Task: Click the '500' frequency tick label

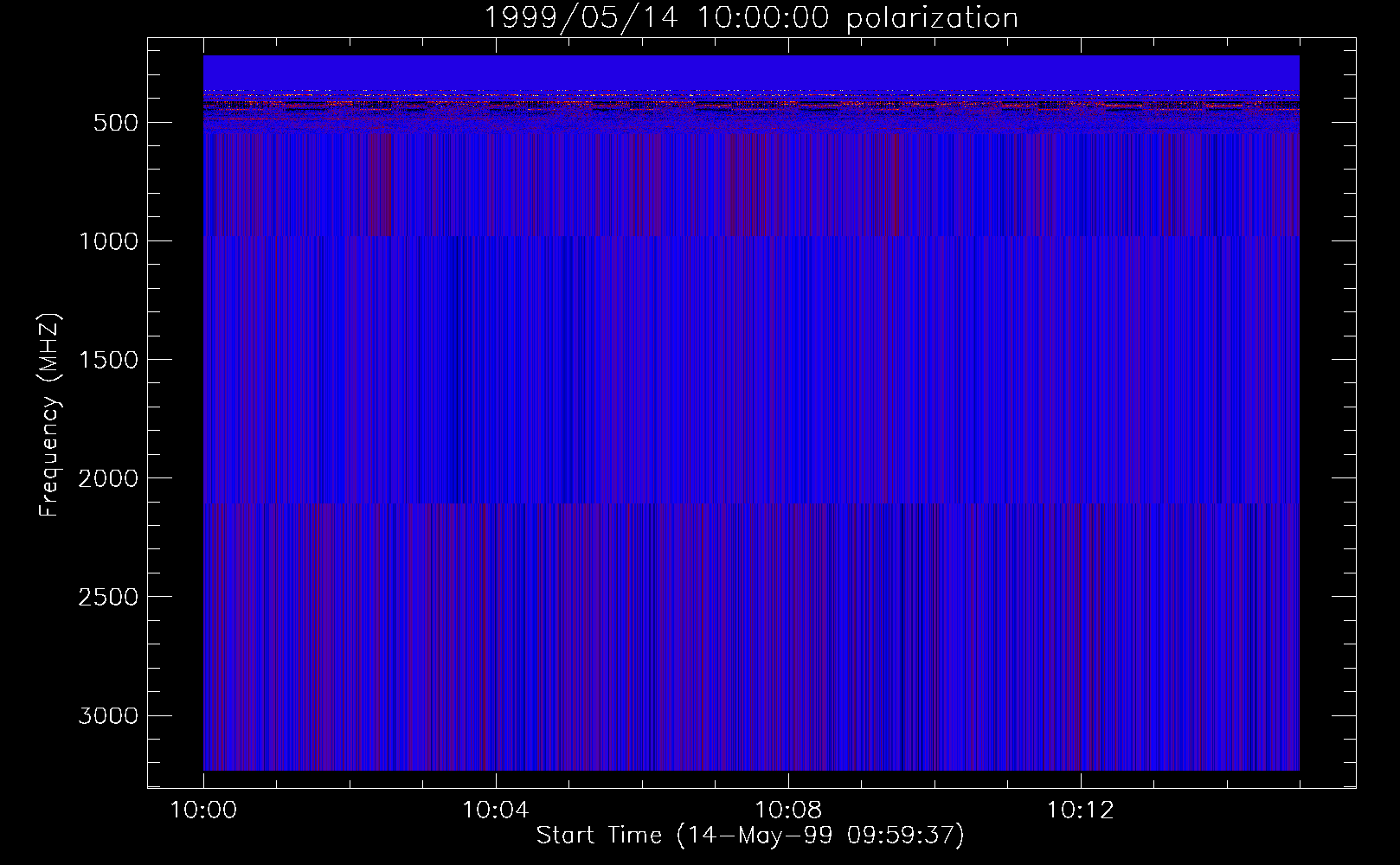Action: pyautogui.click(x=116, y=123)
